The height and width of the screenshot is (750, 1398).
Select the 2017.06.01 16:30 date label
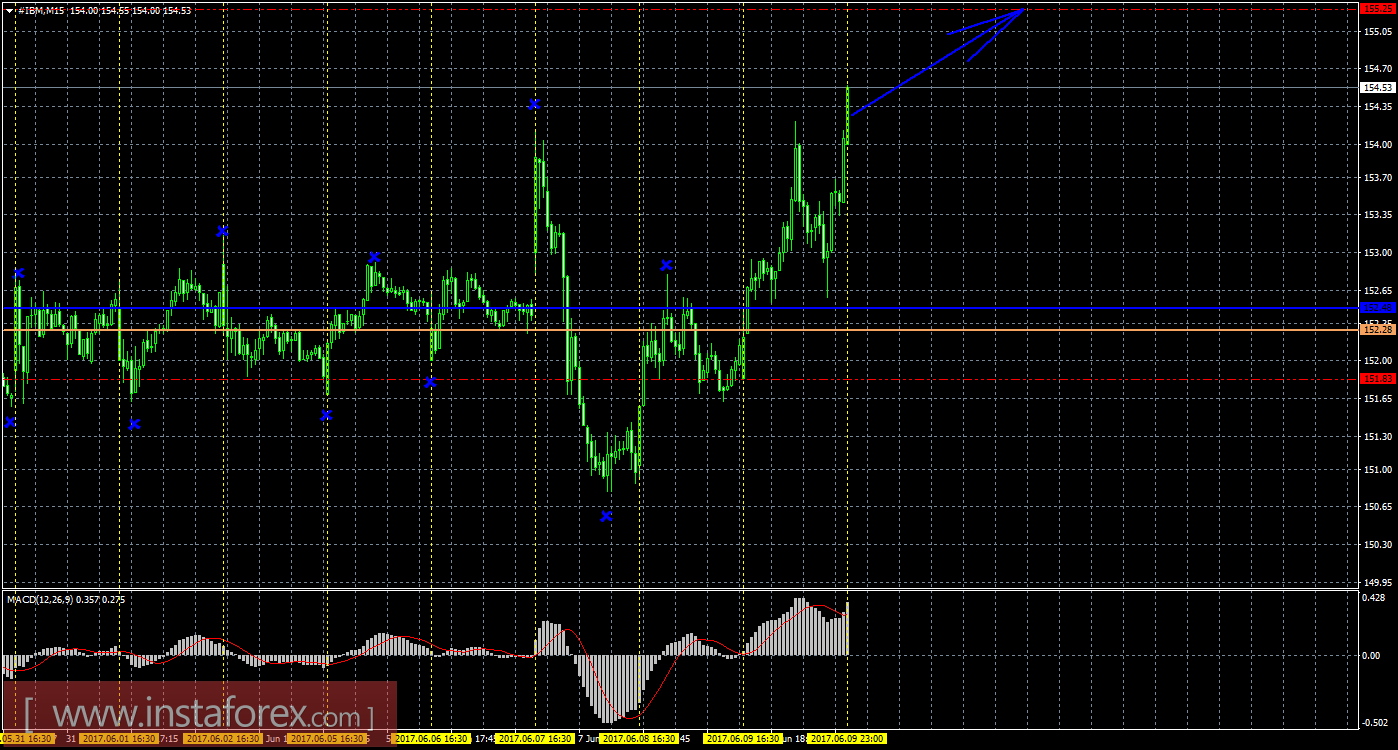click(x=119, y=739)
